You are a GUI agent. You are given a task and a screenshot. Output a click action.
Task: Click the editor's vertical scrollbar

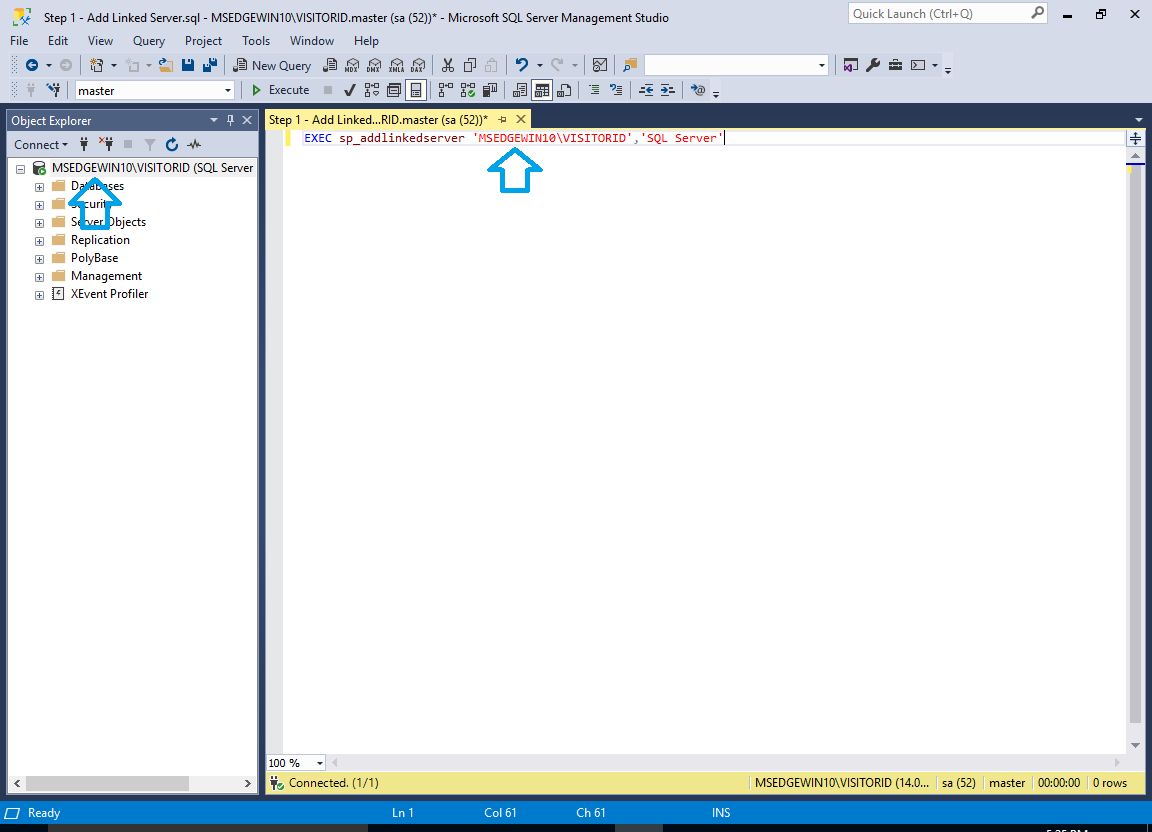pos(1135,450)
